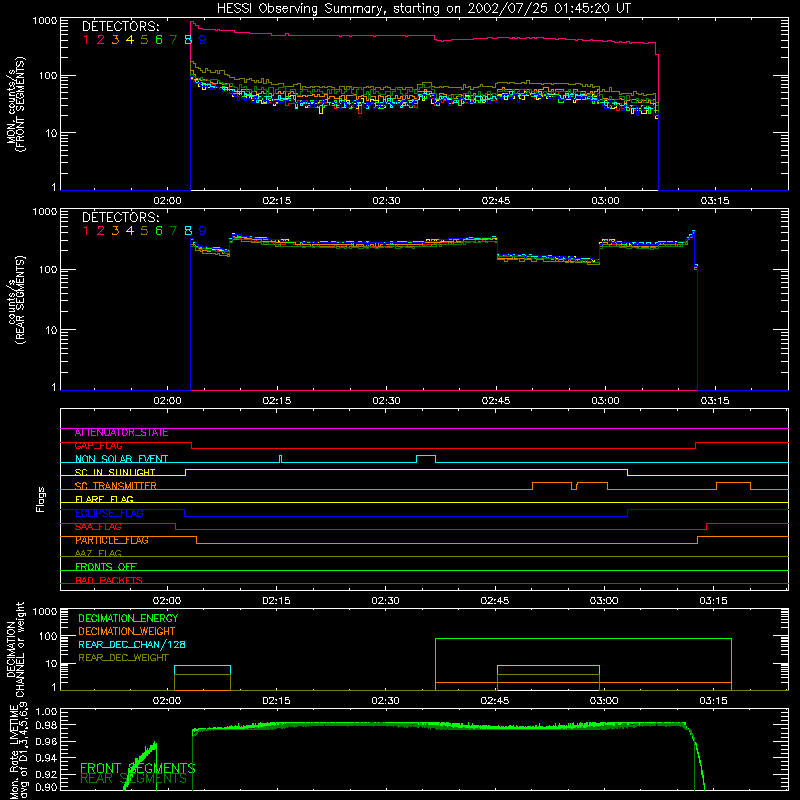This screenshot has height=800, width=800.
Task: Click the FRONTS_OFF flag label
Action: coord(106,567)
